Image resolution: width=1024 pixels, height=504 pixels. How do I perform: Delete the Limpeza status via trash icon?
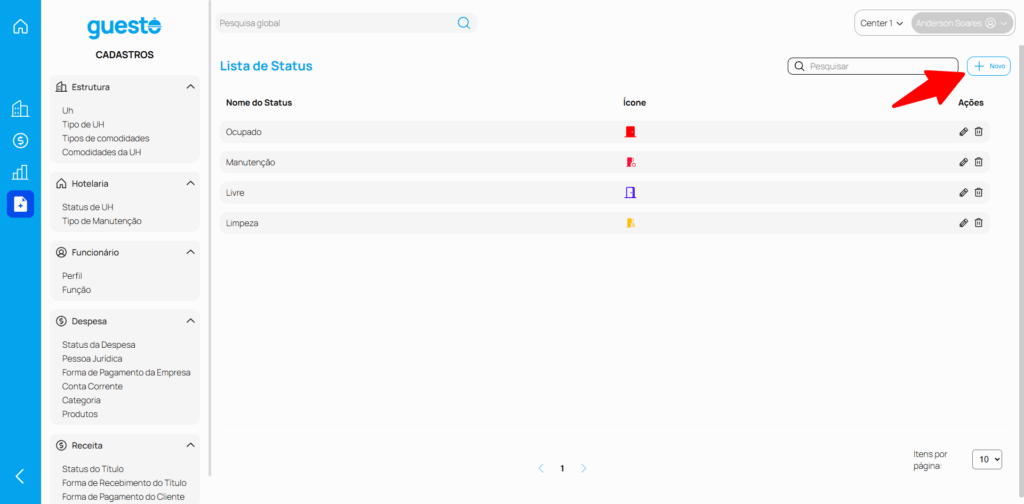tap(979, 223)
